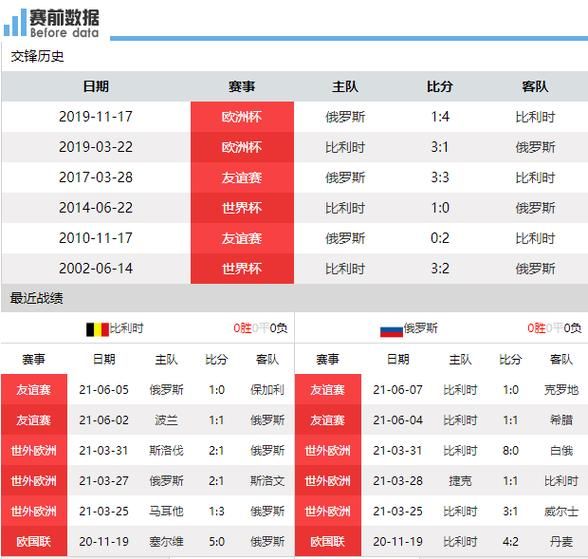Click the 0胜0平0负 record under Russia panel
This screenshot has width=588, height=559.
pos(554,328)
